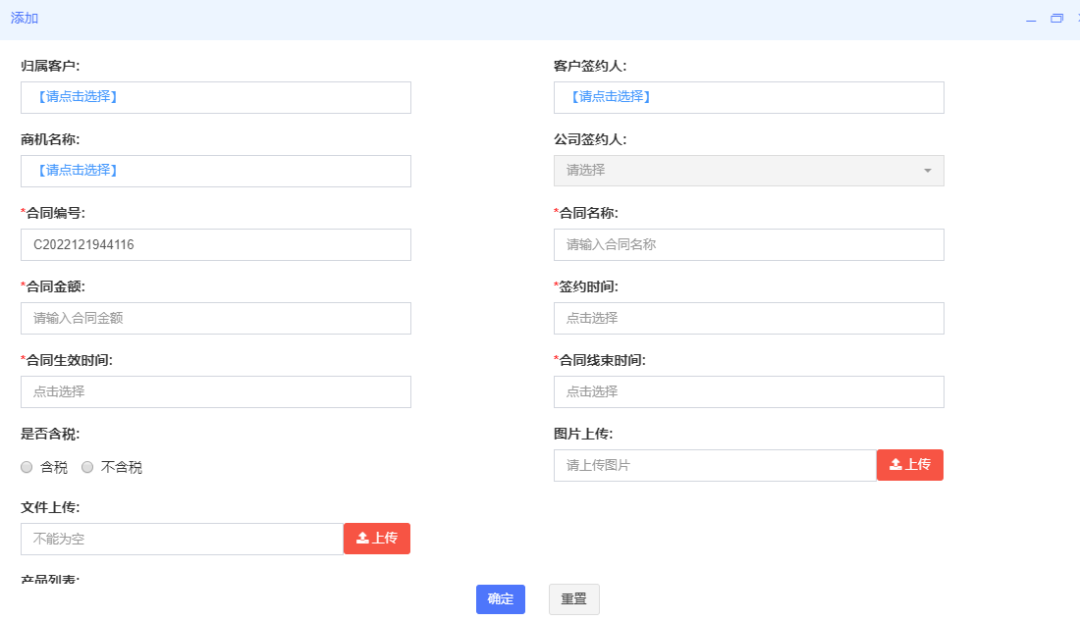Open the 合同生效时间 date picker
Image resolution: width=1080 pixels, height=621 pixels.
[215, 391]
